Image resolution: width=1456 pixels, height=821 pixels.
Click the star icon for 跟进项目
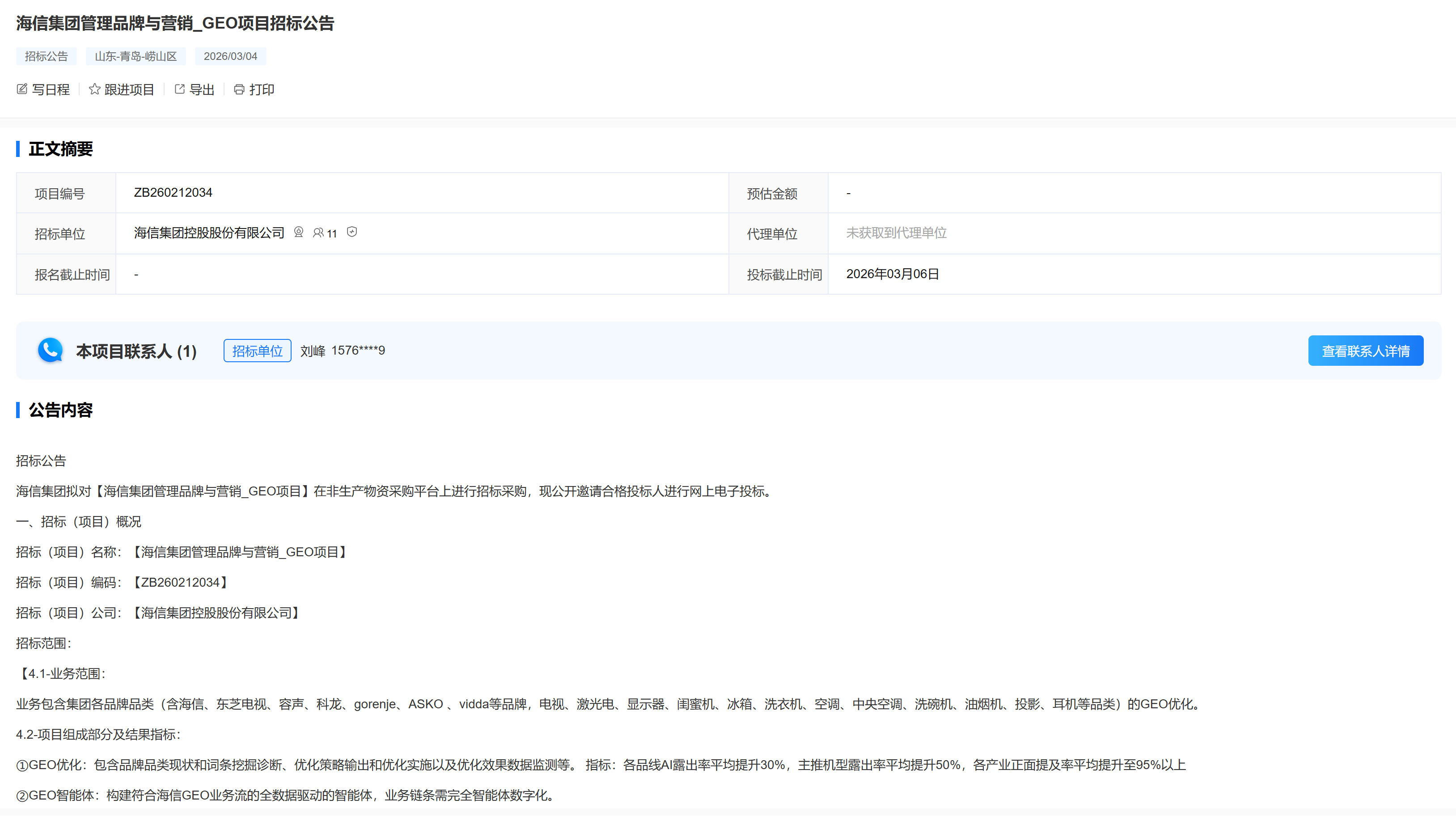(x=94, y=89)
